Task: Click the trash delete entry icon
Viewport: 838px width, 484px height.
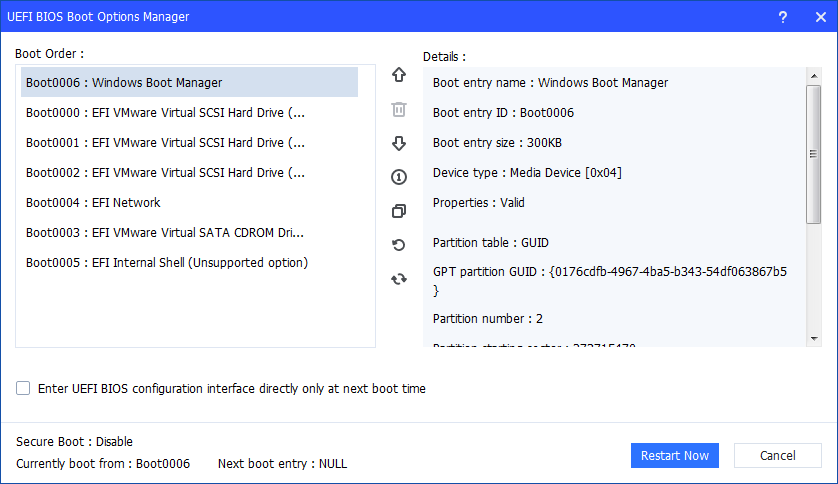Action: point(399,109)
